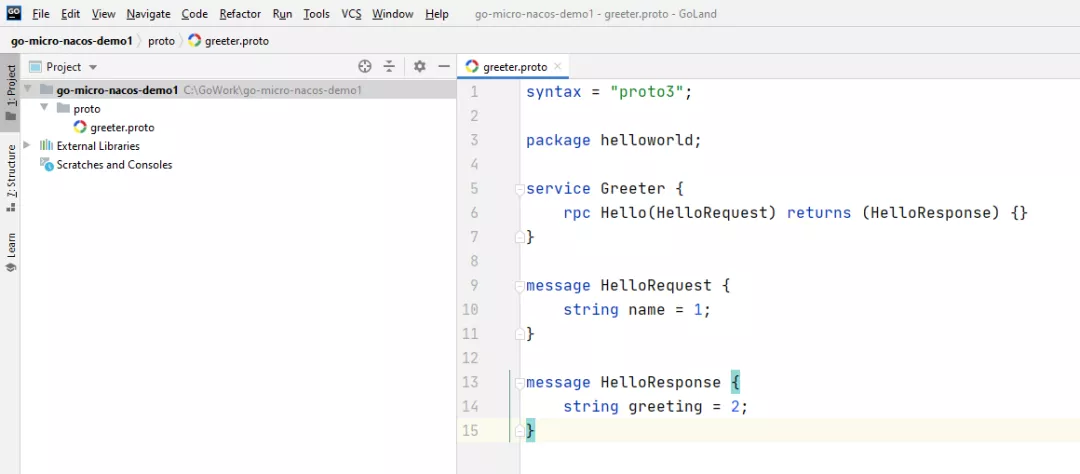The width and height of the screenshot is (1080, 474).
Task: Click the field name greeting on line 14
Action: [x=665, y=406]
